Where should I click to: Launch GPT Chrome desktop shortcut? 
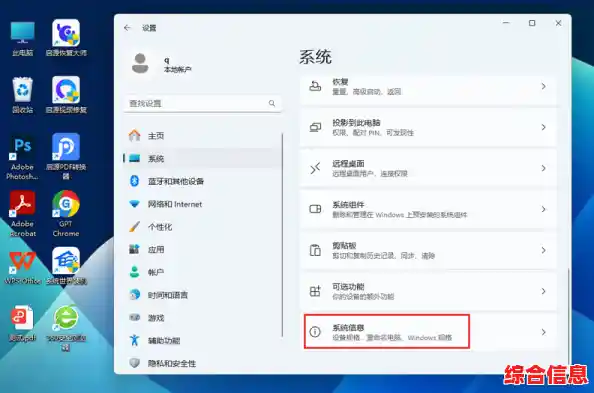click(66, 214)
